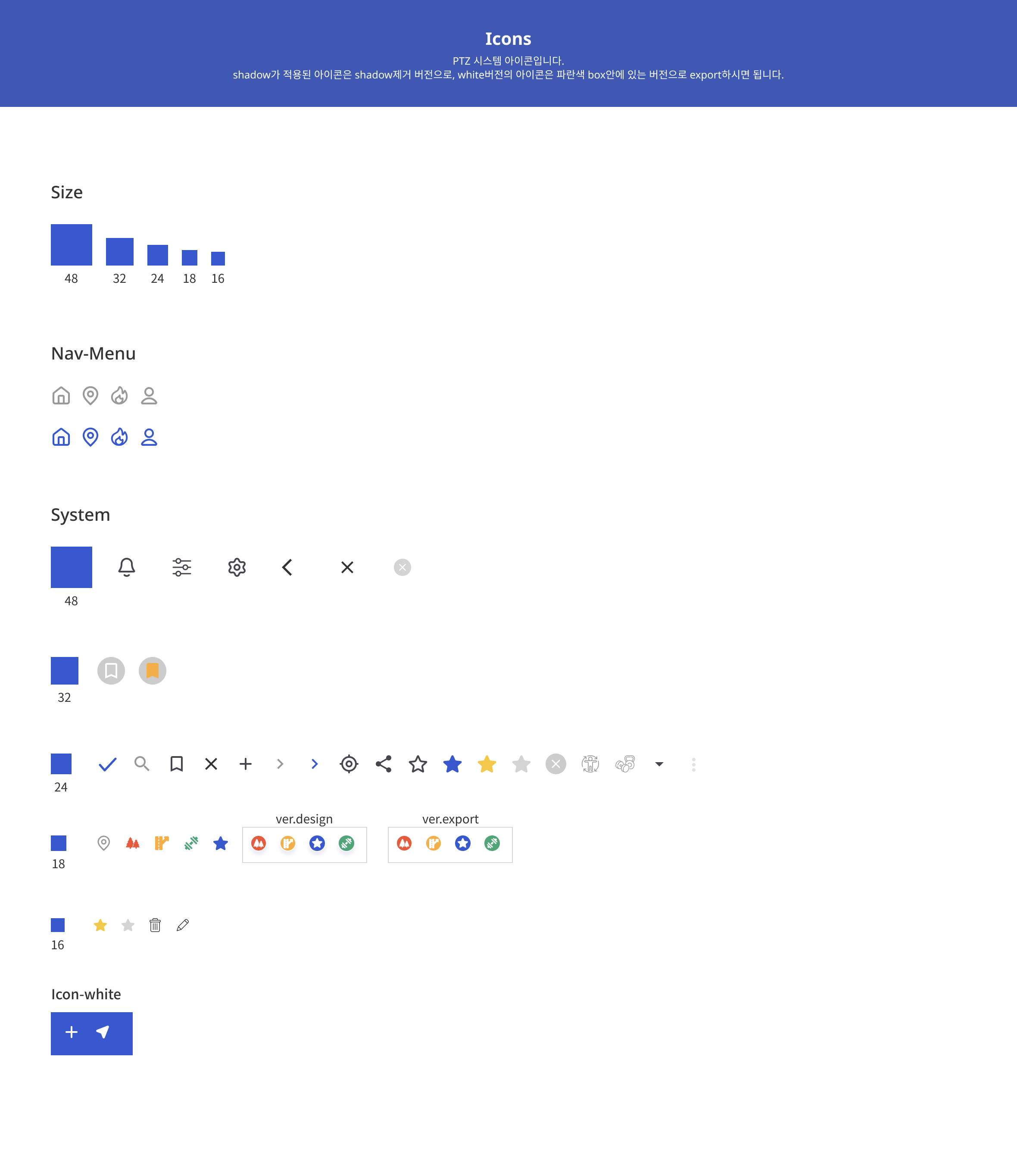Click the blue profile nav icon
The image size is (1017, 1176).
[x=149, y=437]
